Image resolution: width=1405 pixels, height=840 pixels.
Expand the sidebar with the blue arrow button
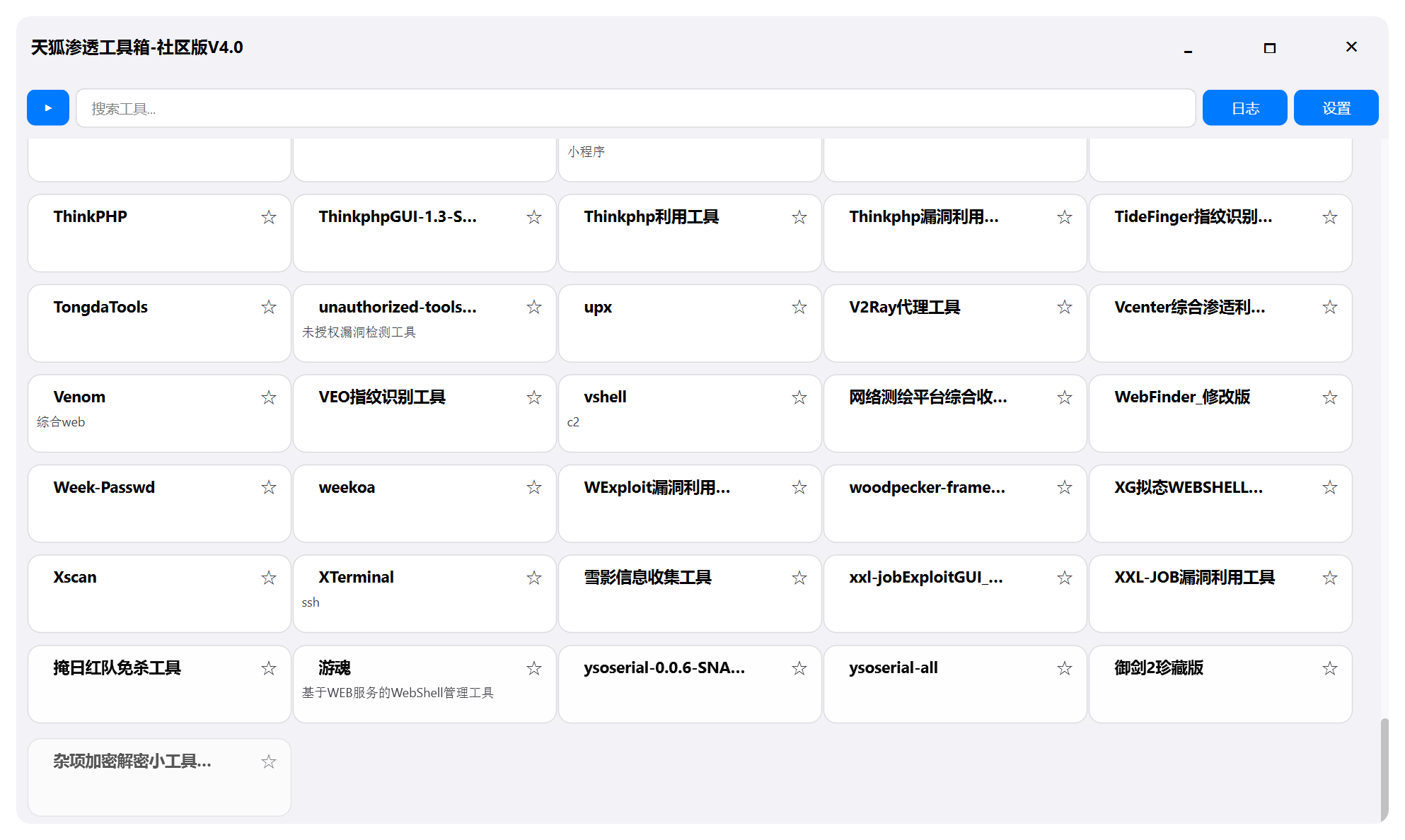tap(48, 107)
